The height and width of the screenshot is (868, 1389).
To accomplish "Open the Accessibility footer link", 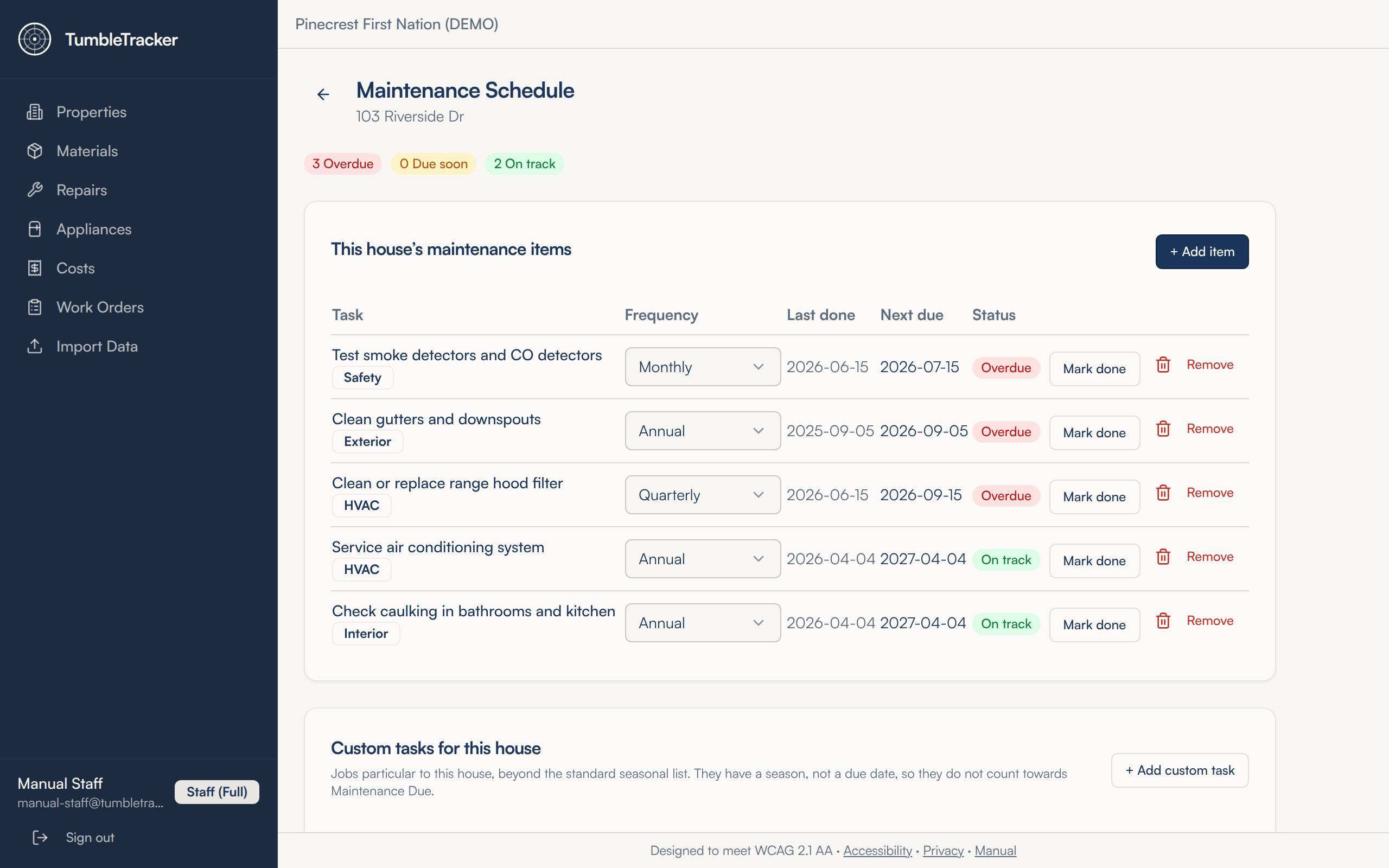I will point(877,850).
